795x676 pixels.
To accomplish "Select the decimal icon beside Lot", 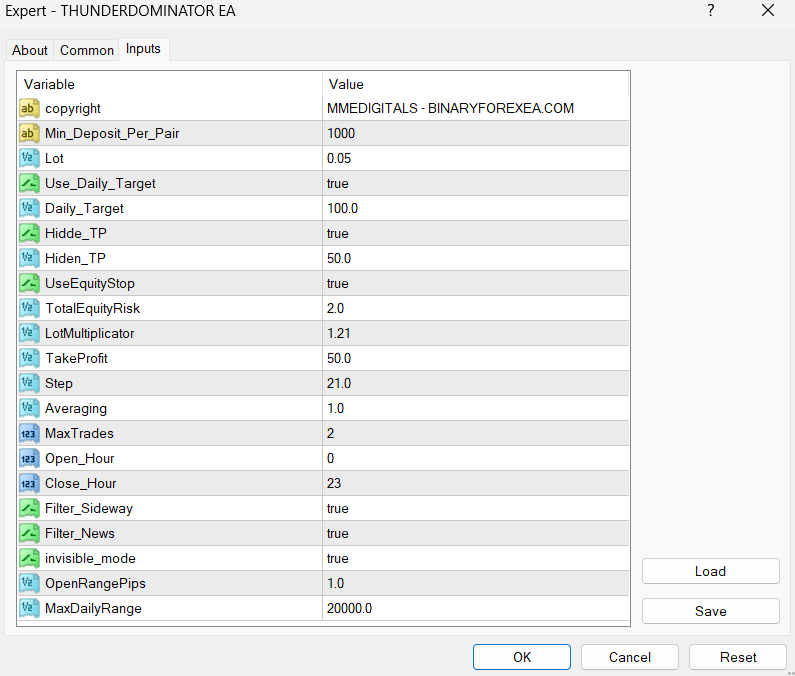I will point(29,158).
